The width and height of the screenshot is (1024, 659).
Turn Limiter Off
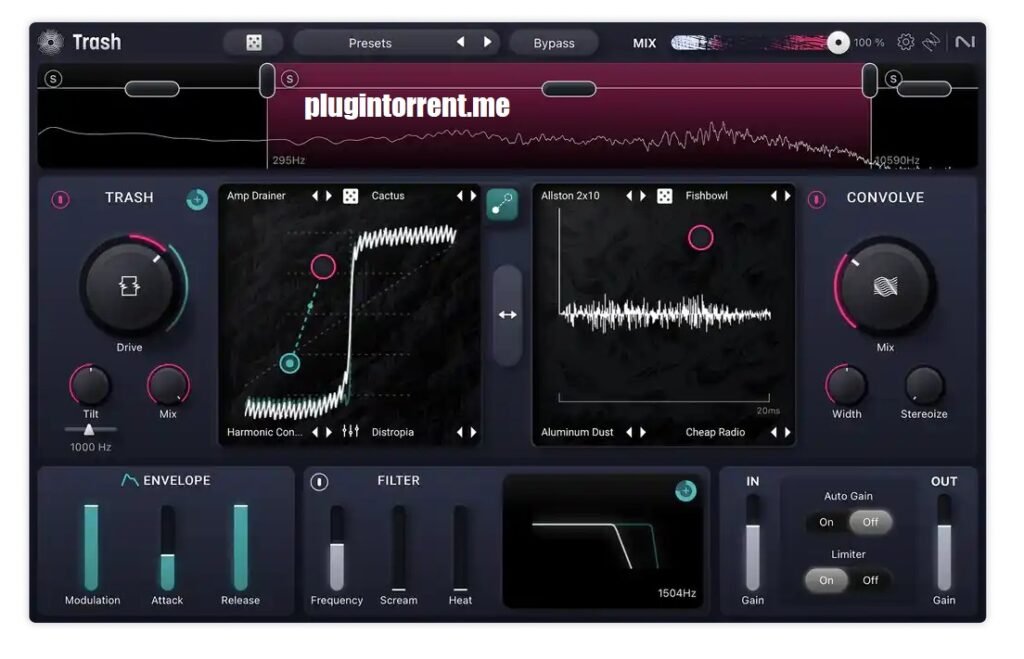870,580
